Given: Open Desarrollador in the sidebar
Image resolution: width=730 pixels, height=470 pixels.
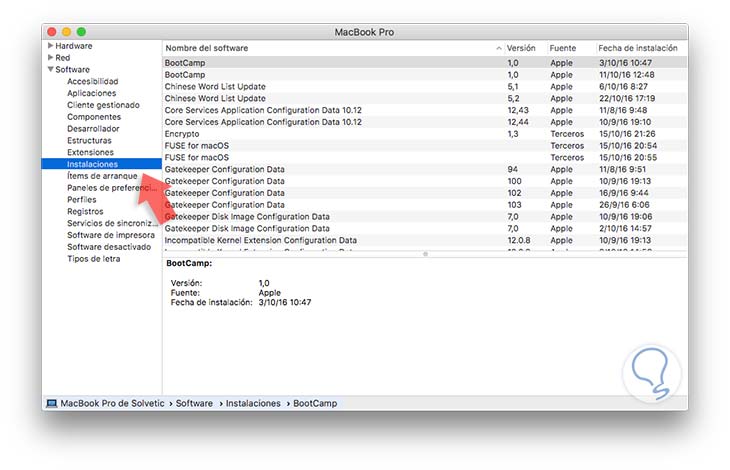Looking at the screenshot, I should pos(93,128).
